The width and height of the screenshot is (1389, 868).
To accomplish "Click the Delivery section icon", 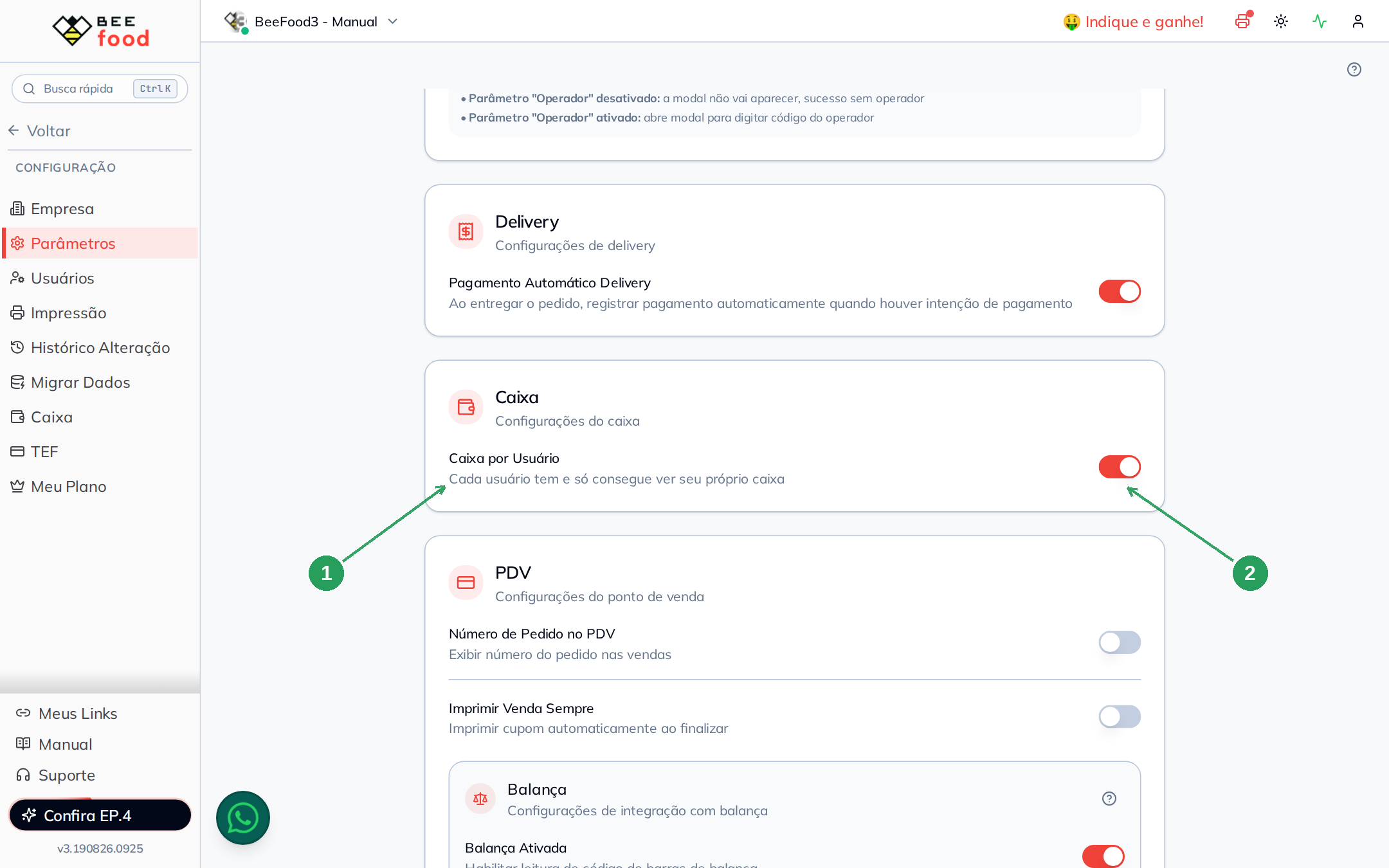I will (466, 231).
